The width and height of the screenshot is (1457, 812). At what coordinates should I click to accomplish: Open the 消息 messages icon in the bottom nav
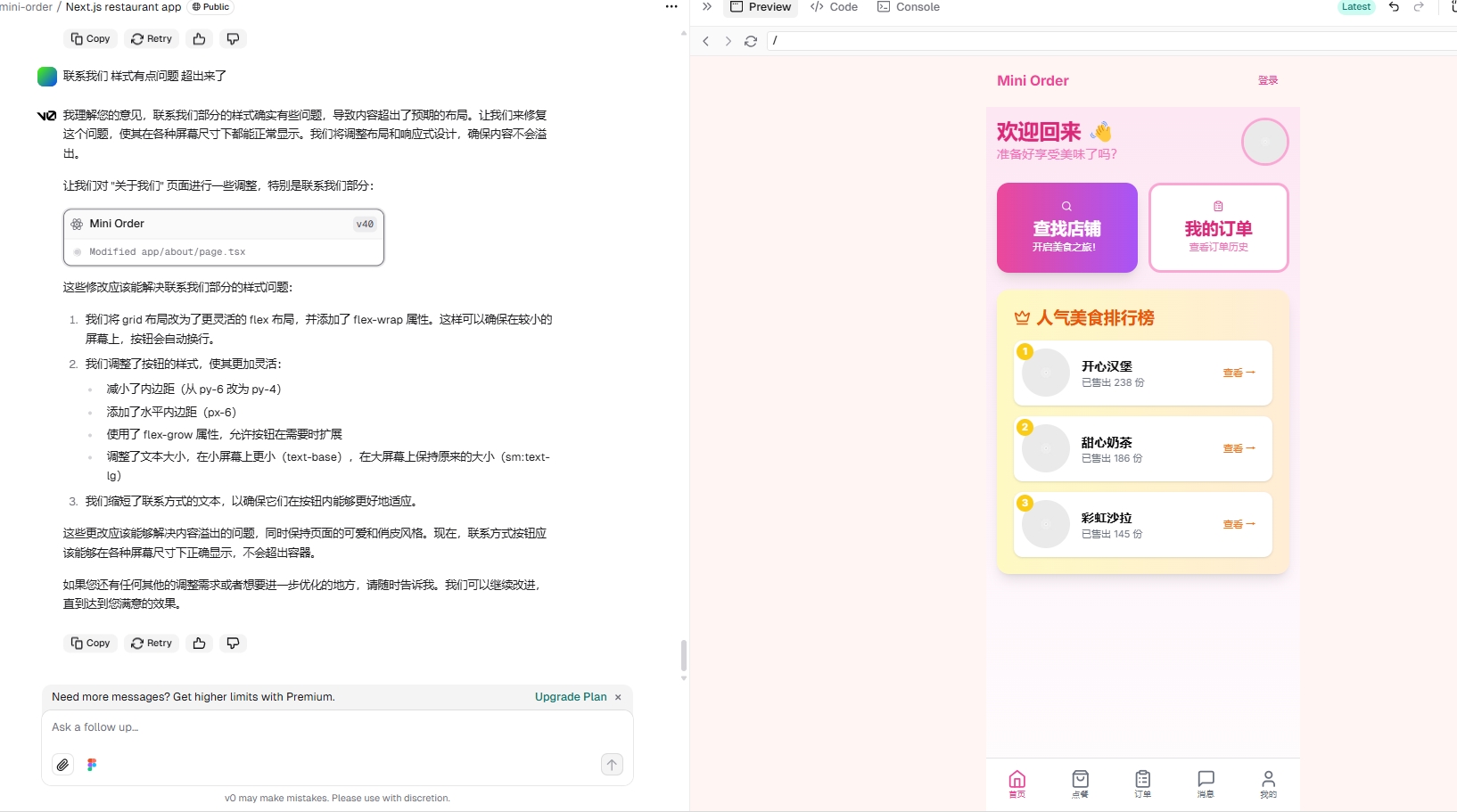pos(1206,783)
